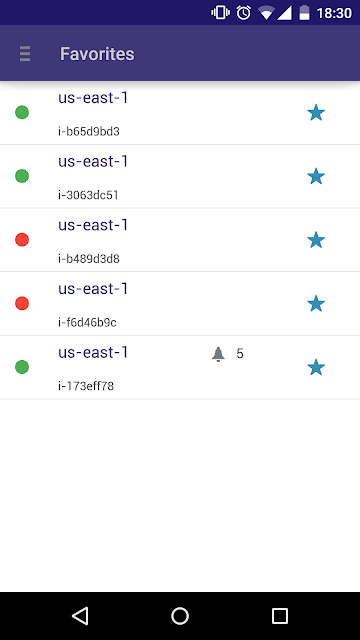
Task: Click the green status dot of i-b65d9bd3
Action: tap(22, 112)
